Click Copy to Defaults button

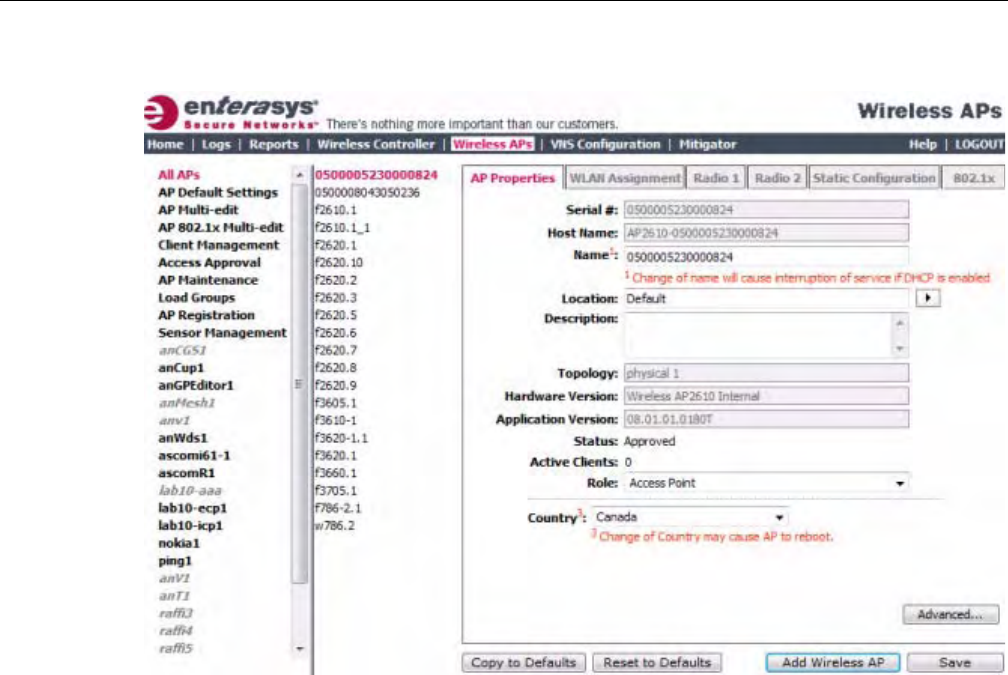click(x=523, y=663)
